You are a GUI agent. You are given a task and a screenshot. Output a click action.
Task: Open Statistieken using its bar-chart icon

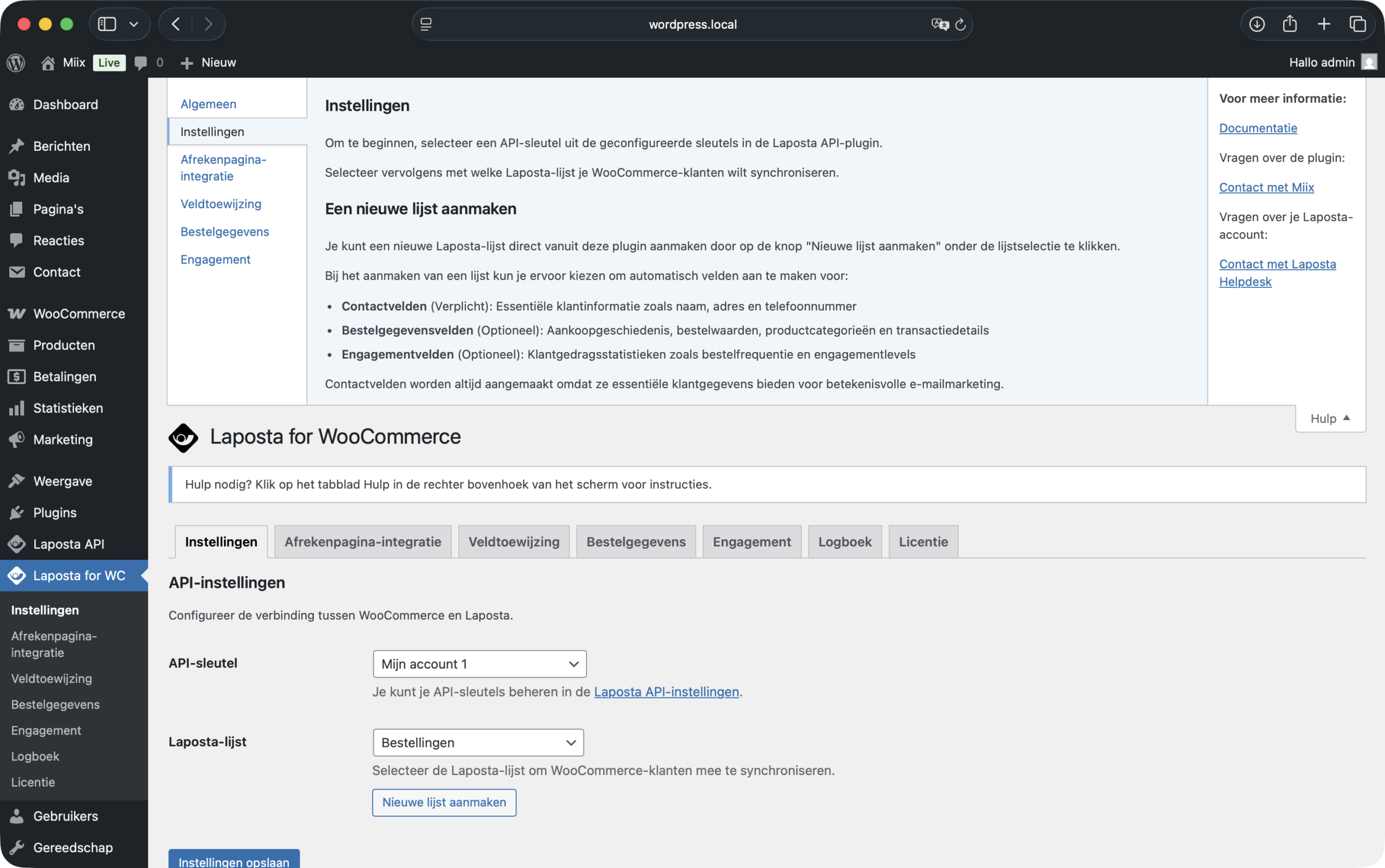(x=17, y=408)
